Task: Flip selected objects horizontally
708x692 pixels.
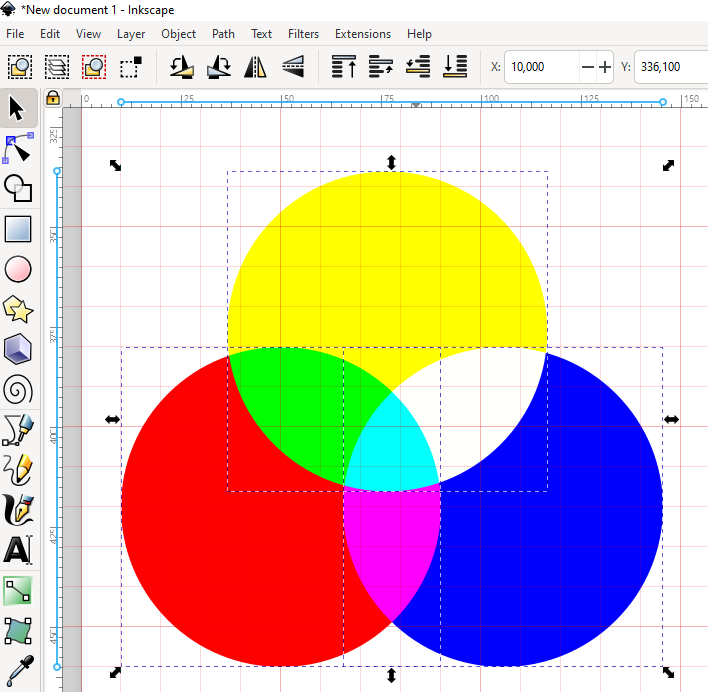Action: pyautogui.click(x=257, y=68)
